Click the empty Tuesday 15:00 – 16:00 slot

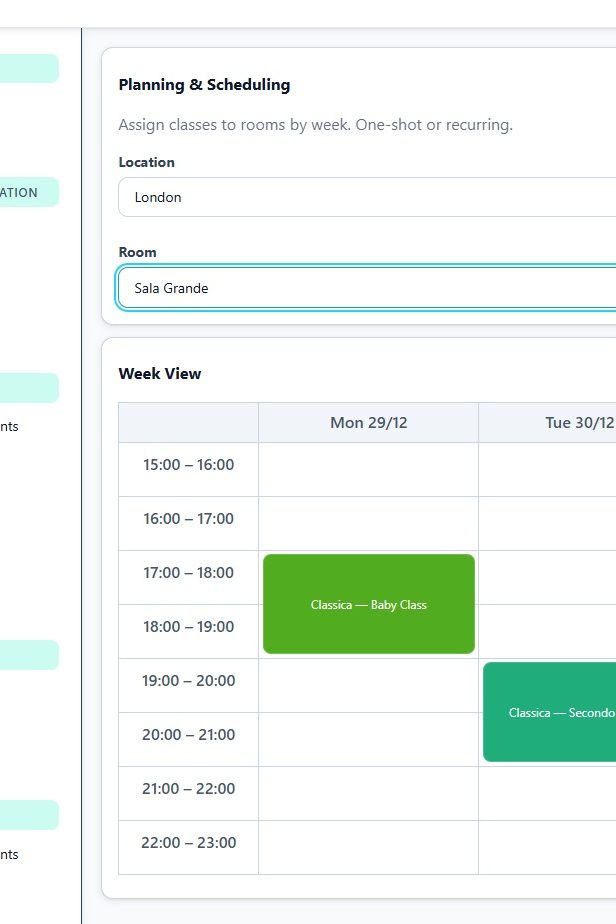click(548, 469)
